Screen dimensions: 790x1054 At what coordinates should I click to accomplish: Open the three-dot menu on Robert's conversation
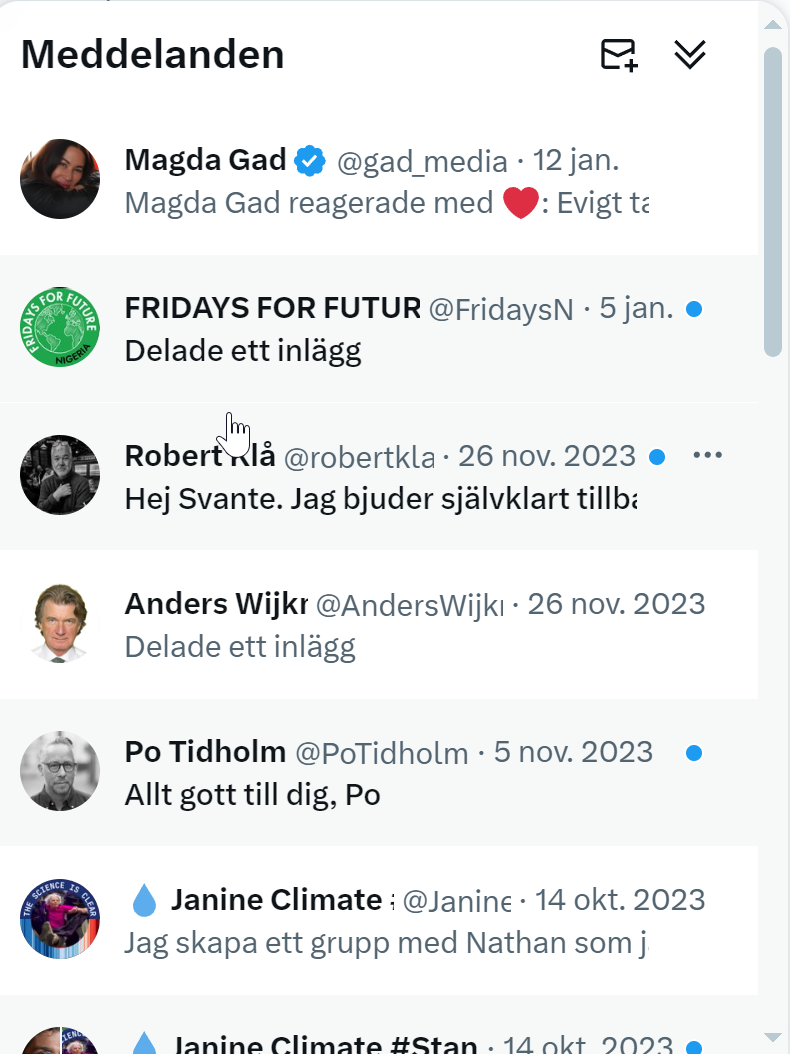[x=707, y=456]
